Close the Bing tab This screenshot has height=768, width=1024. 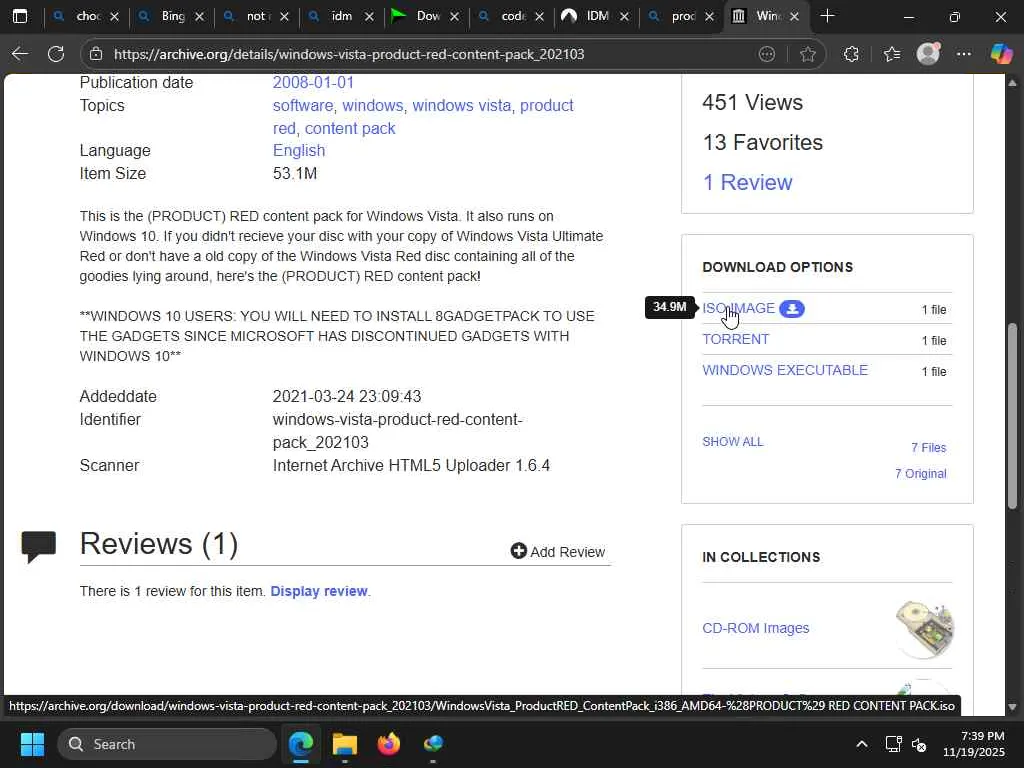click(x=199, y=16)
